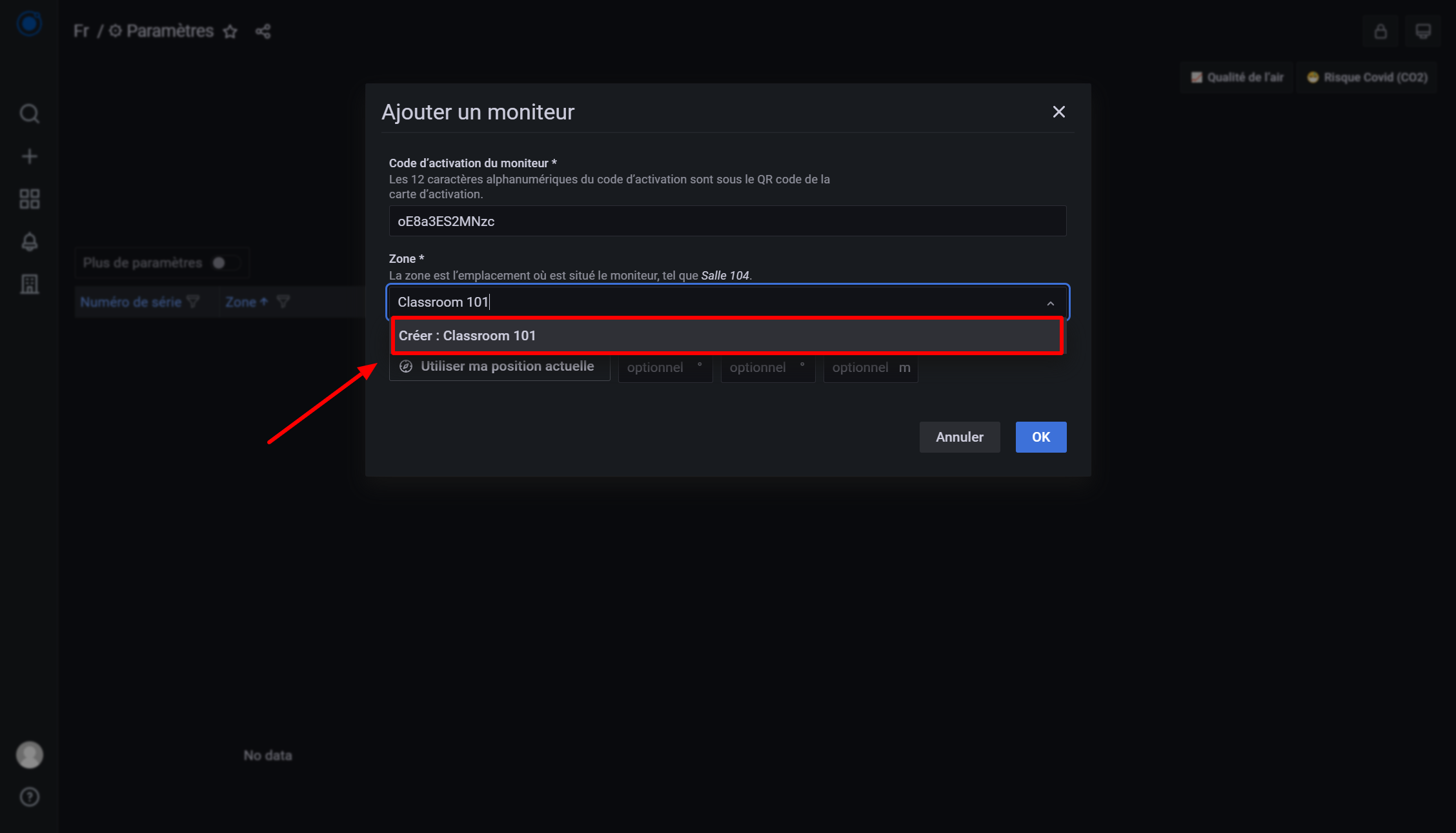Toggle the Plus de paramètres switch
Image resolution: width=1456 pixels, height=833 pixels.
pos(226,263)
